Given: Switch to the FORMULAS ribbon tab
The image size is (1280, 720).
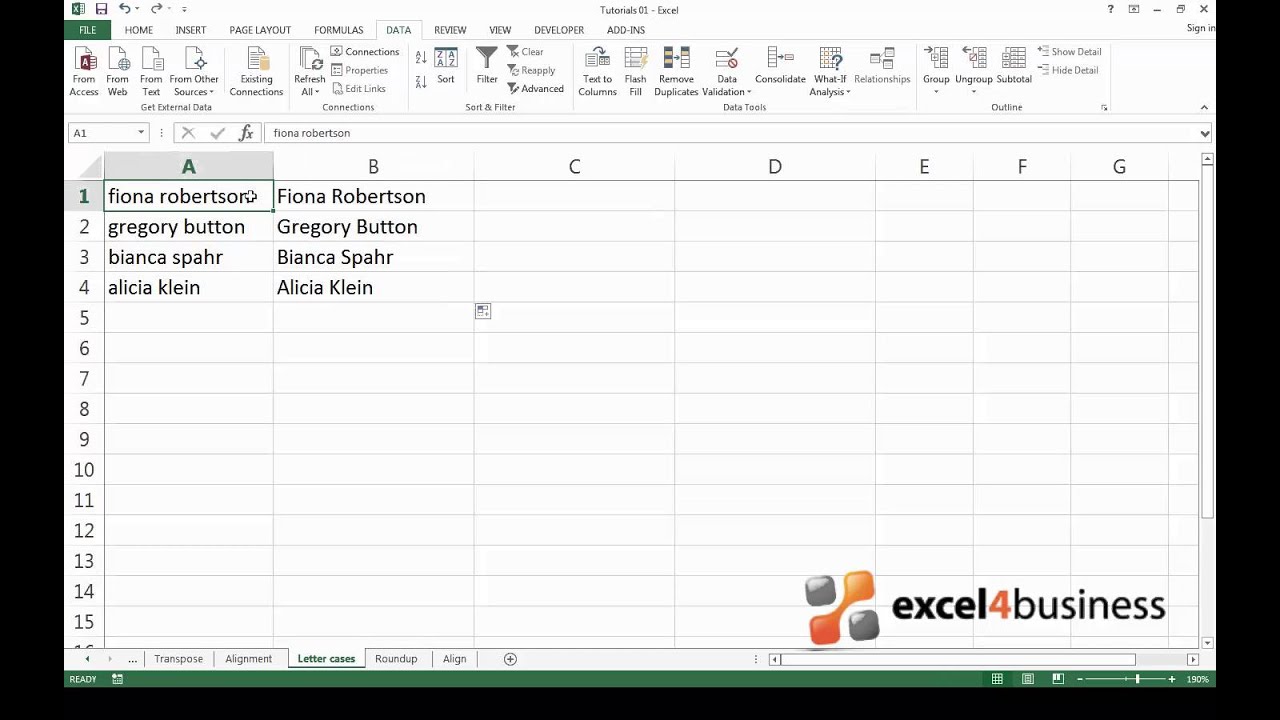Looking at the screenshot, I should coord(338,30).
